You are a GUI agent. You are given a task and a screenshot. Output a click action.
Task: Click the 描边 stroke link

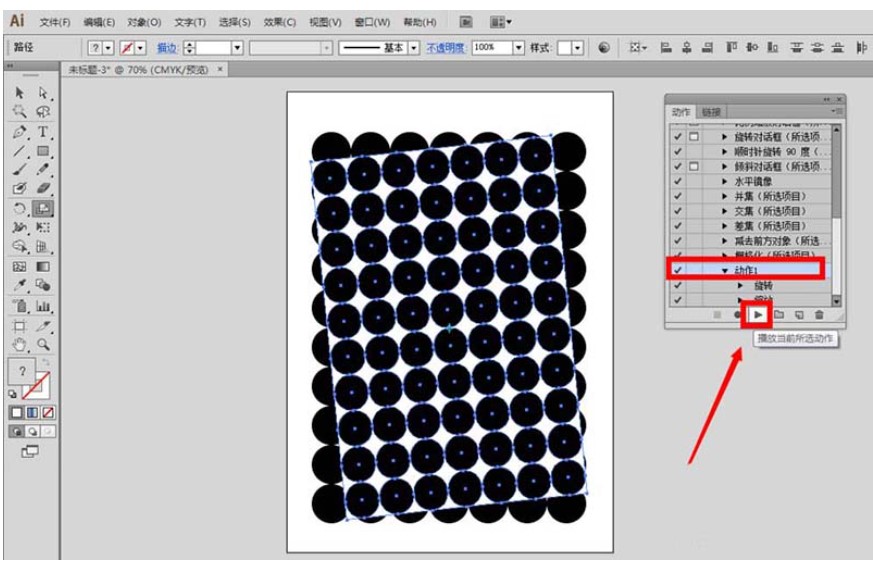[x=167, y=48]
